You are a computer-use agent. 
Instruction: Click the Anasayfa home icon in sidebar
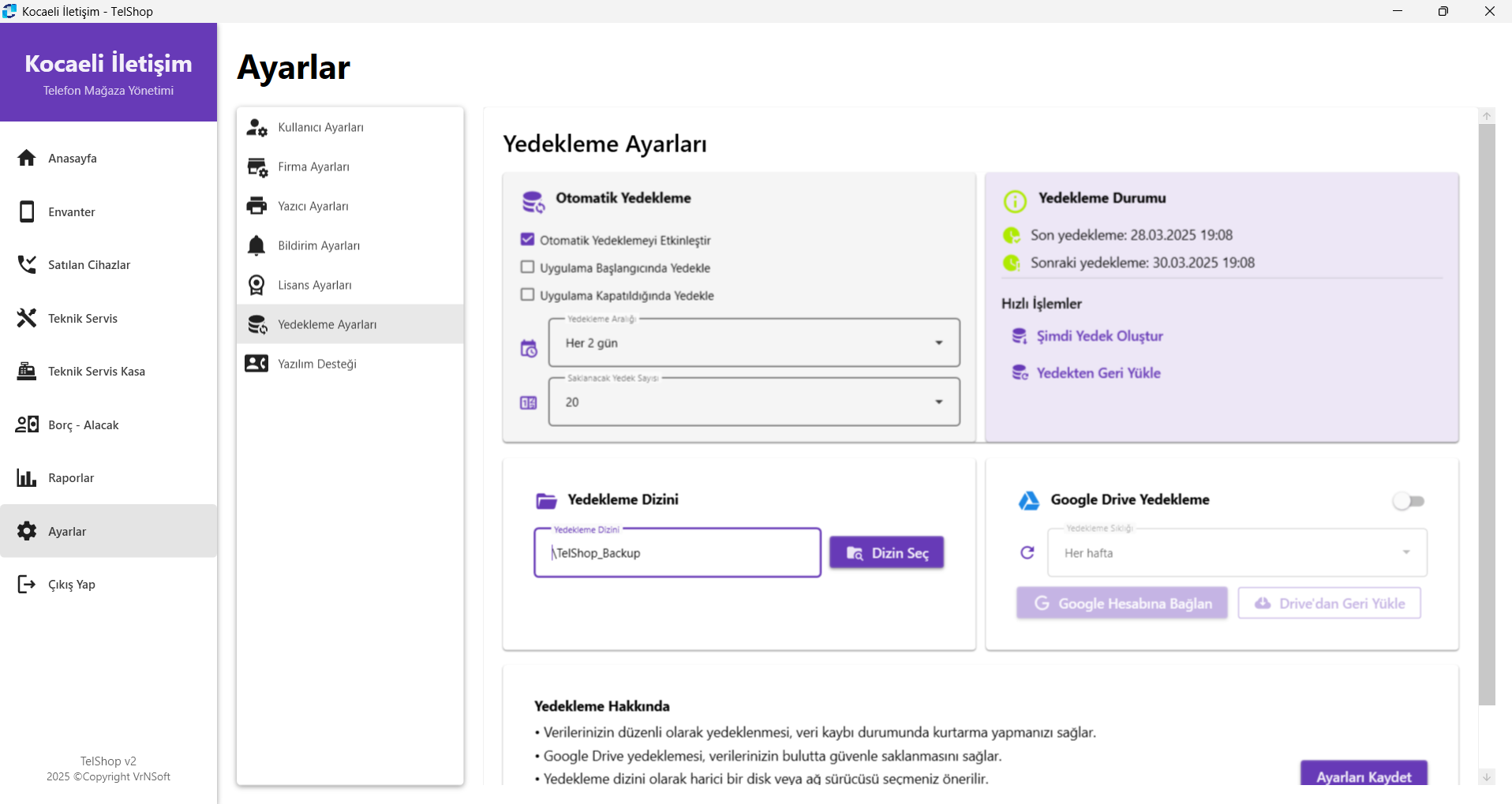click(x=27, y=158)
